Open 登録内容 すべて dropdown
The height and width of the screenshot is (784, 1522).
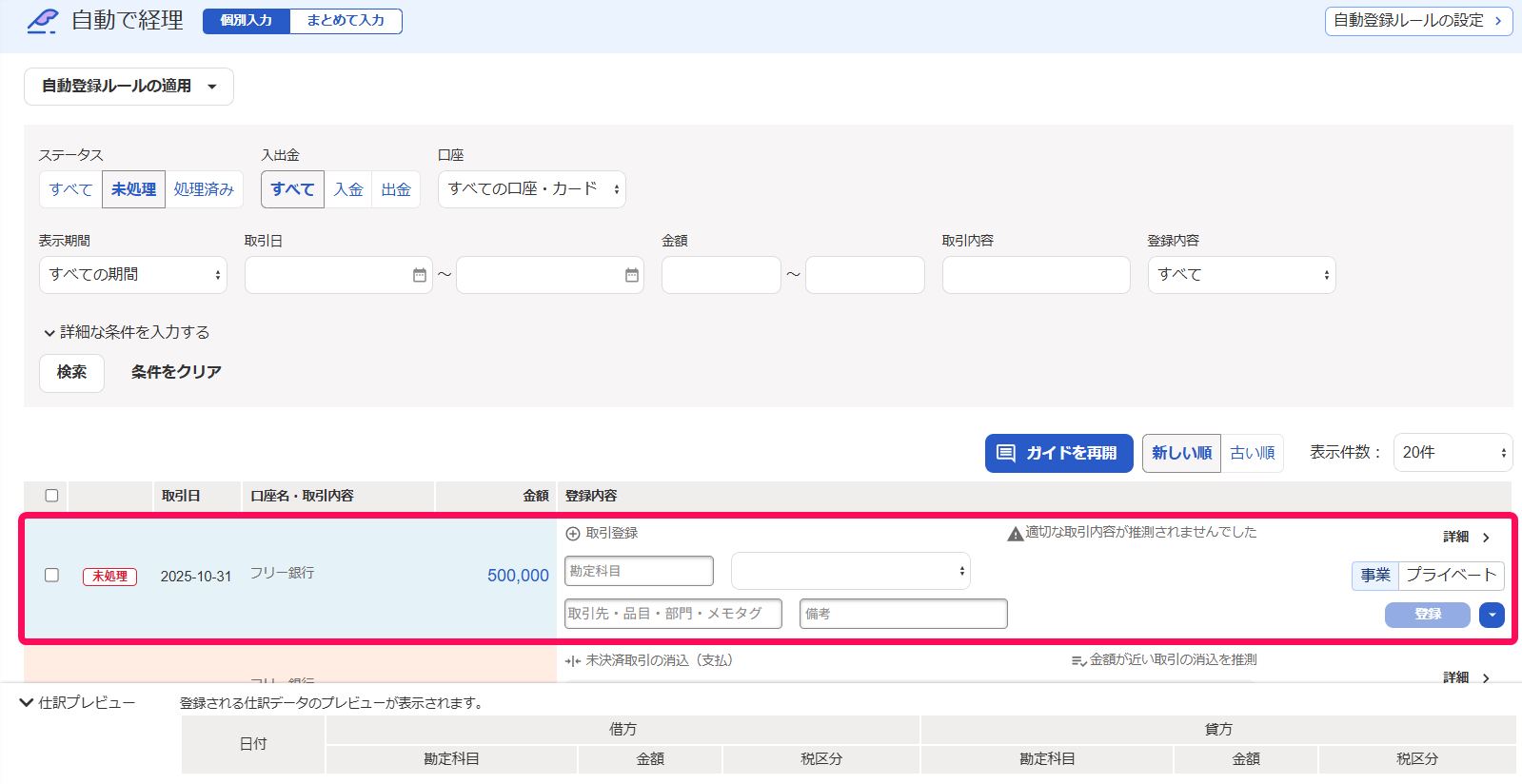(x=1241, y=275)
